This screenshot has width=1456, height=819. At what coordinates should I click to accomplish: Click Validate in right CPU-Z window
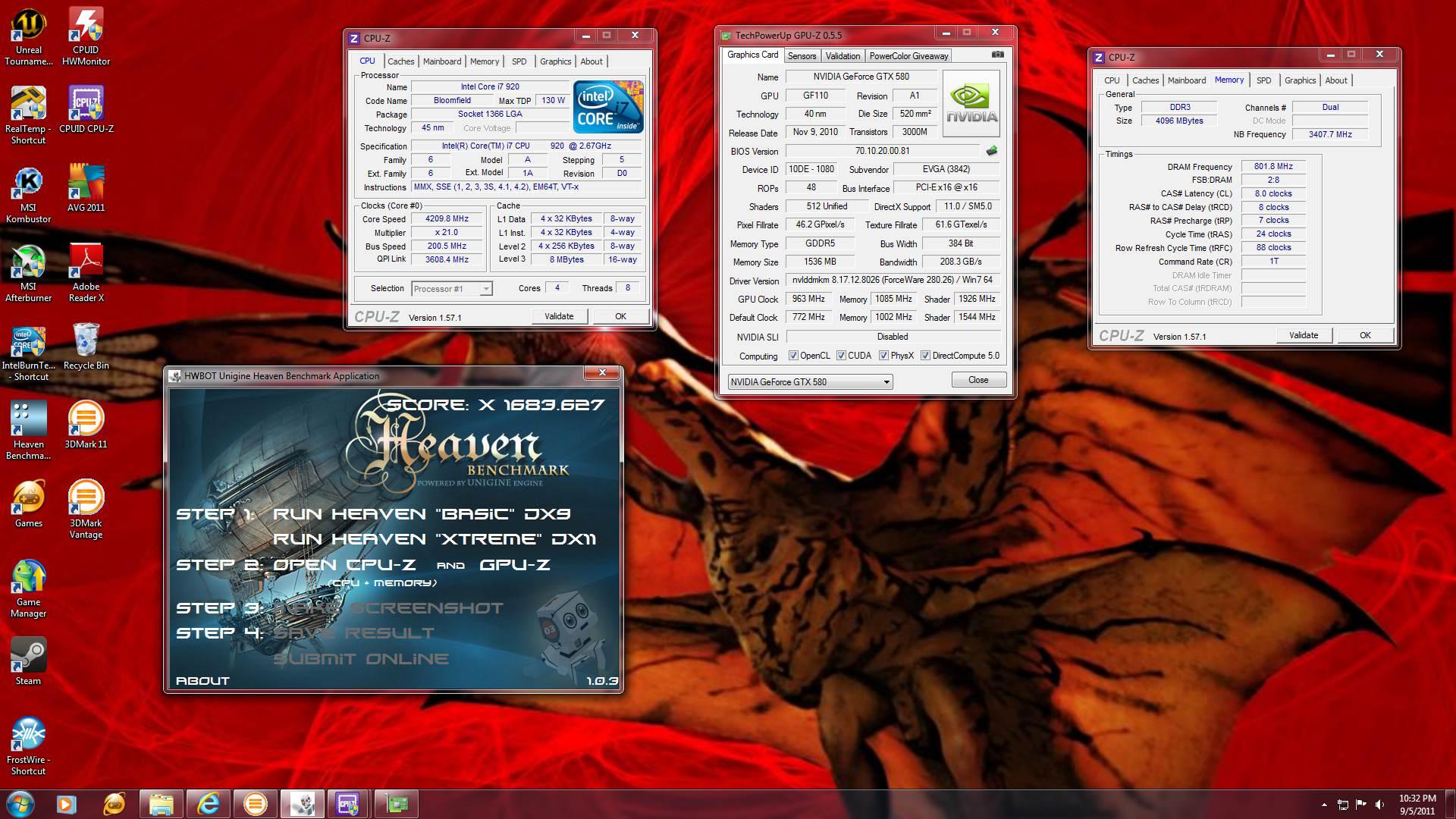click(x=1304, y=335)
